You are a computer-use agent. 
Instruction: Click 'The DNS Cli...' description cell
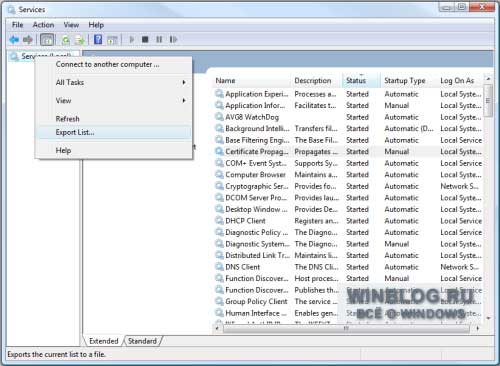coord(316,267)
